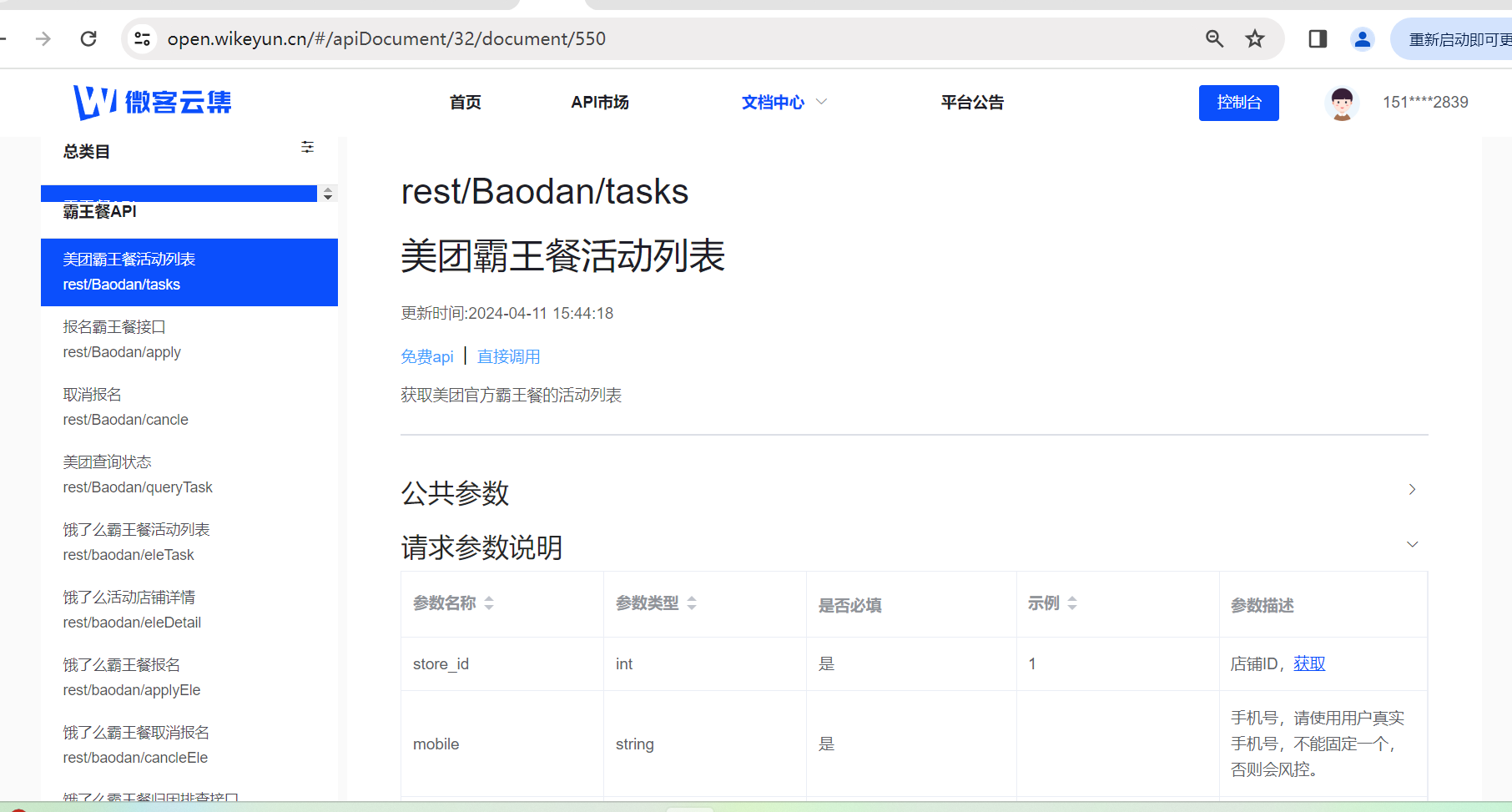Open 饿了么霸王餐报名 sidebar item
The image size is (1512, 812).
click(x=189, y=678)
